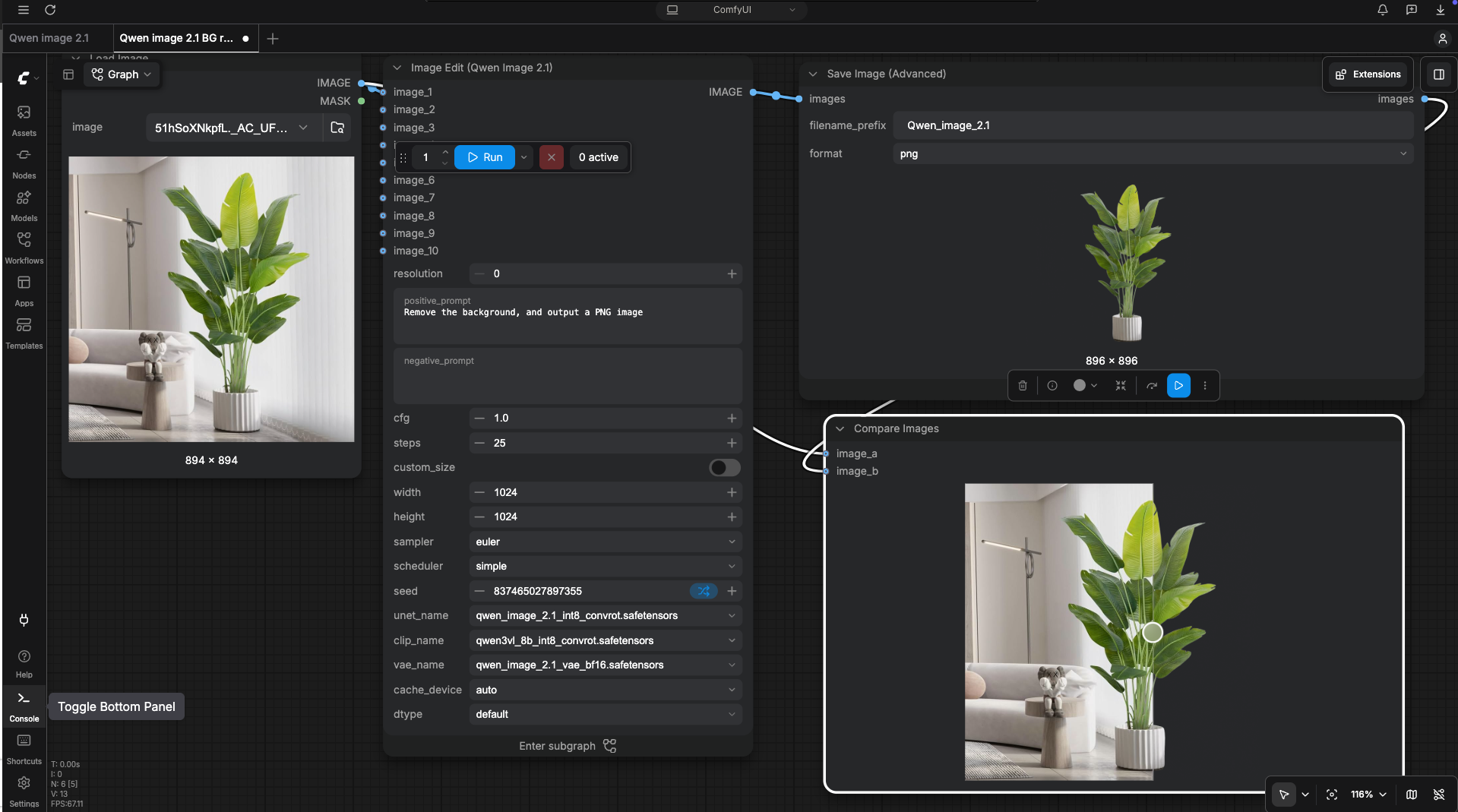
Task: Open the Graph view dropdown
Action: [122, 74]
